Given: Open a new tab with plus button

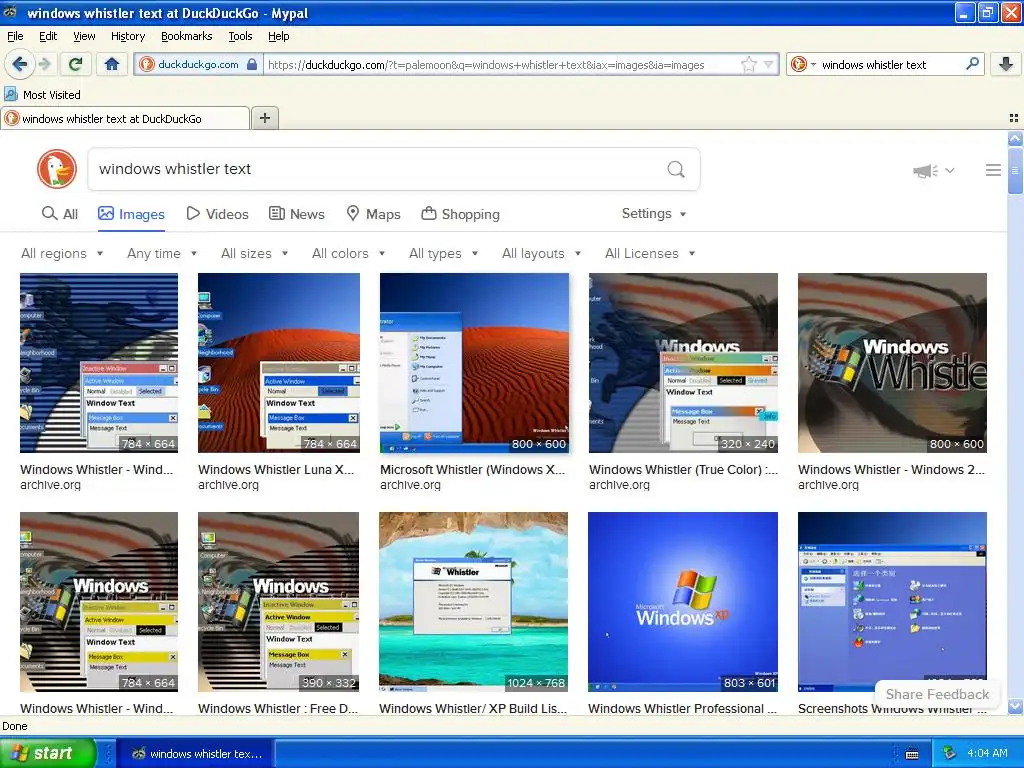Looking at the screenshot, I should coord(265,118).
